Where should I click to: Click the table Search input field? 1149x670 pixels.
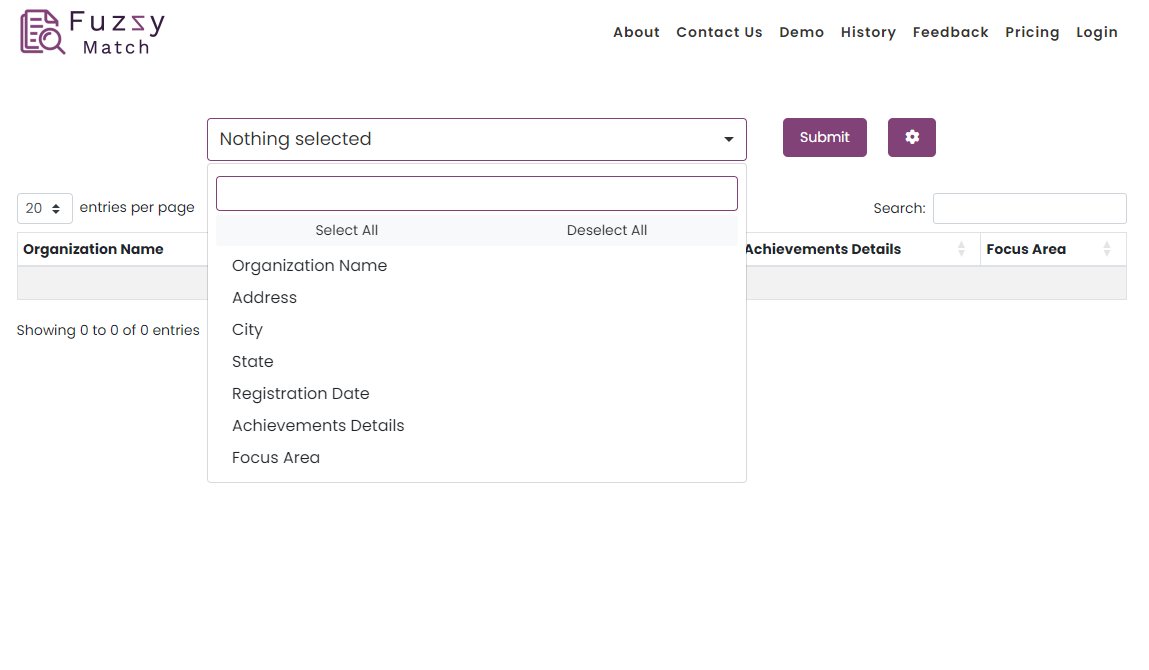tap(1029, 208)
